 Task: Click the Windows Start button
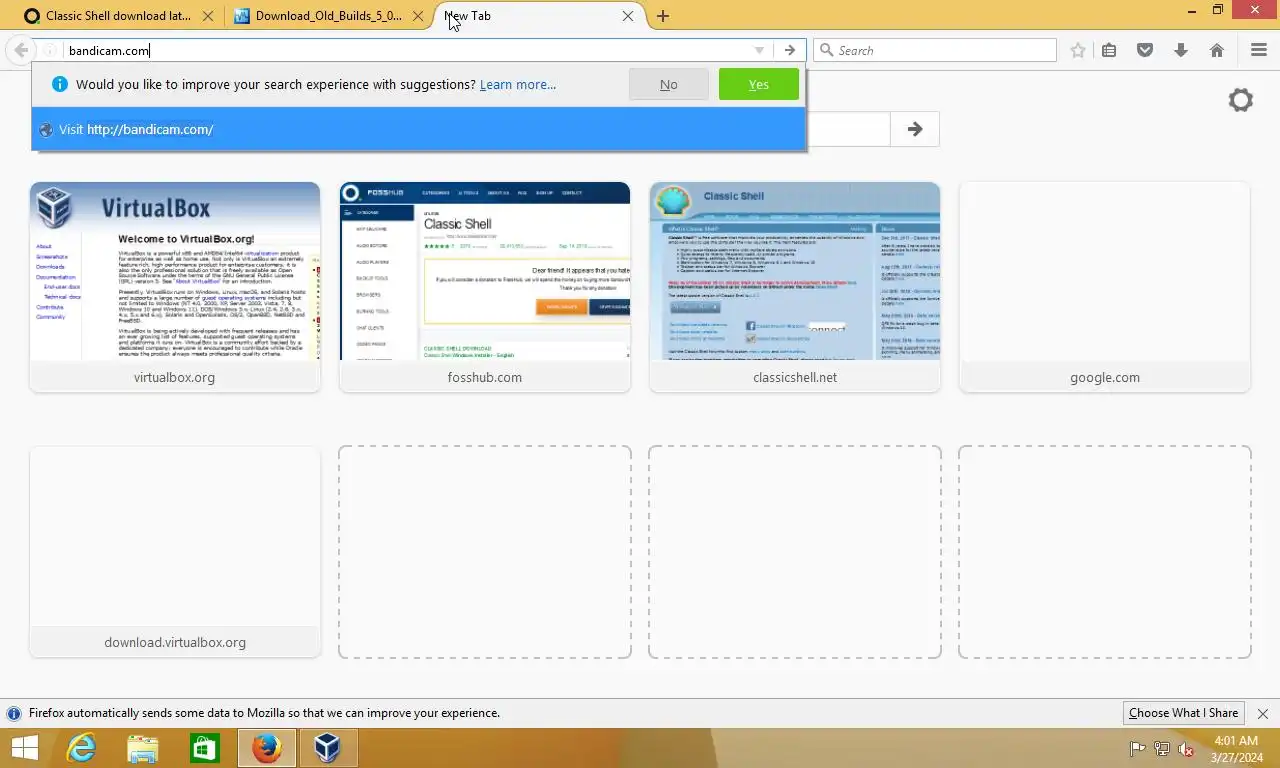(x=24, y=748)
